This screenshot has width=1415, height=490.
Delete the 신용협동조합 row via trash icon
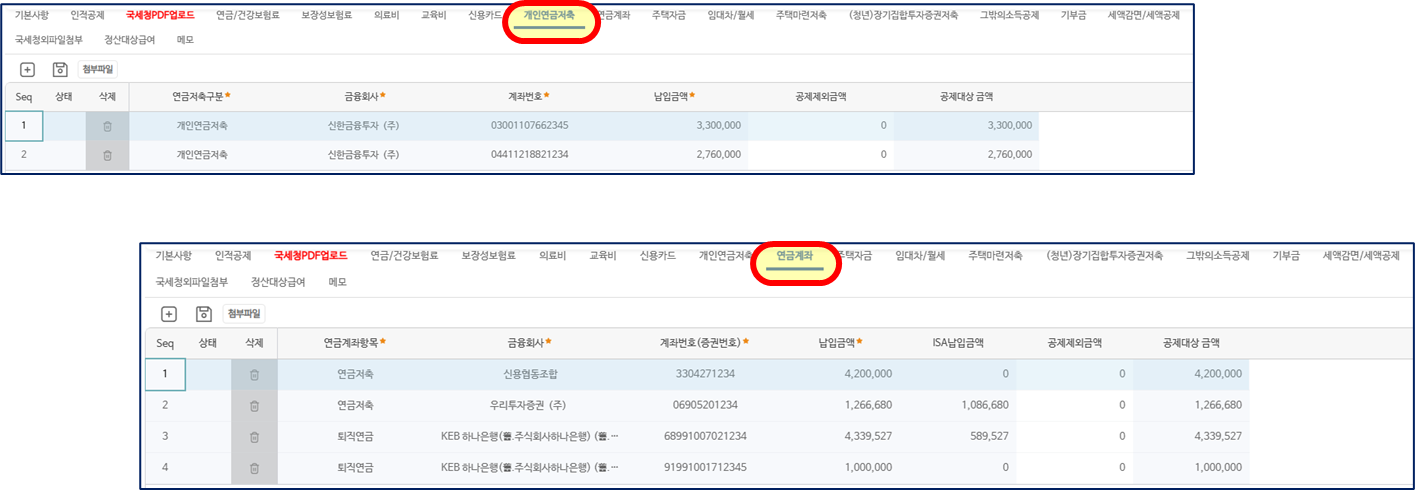pyautogui.click(x=254, y=374)
